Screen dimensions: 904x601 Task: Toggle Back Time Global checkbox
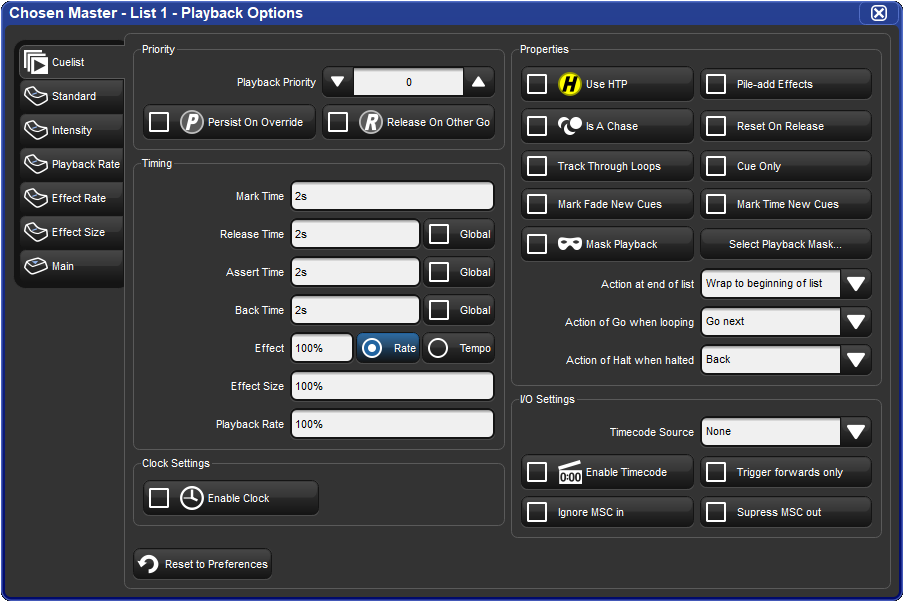pos(439,310)
